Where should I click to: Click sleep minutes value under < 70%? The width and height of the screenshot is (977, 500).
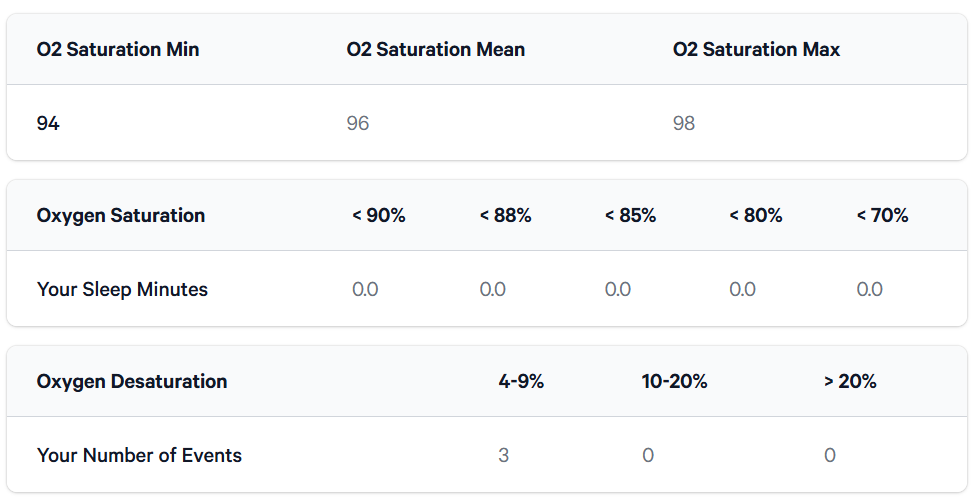click(x=869, y=289)
